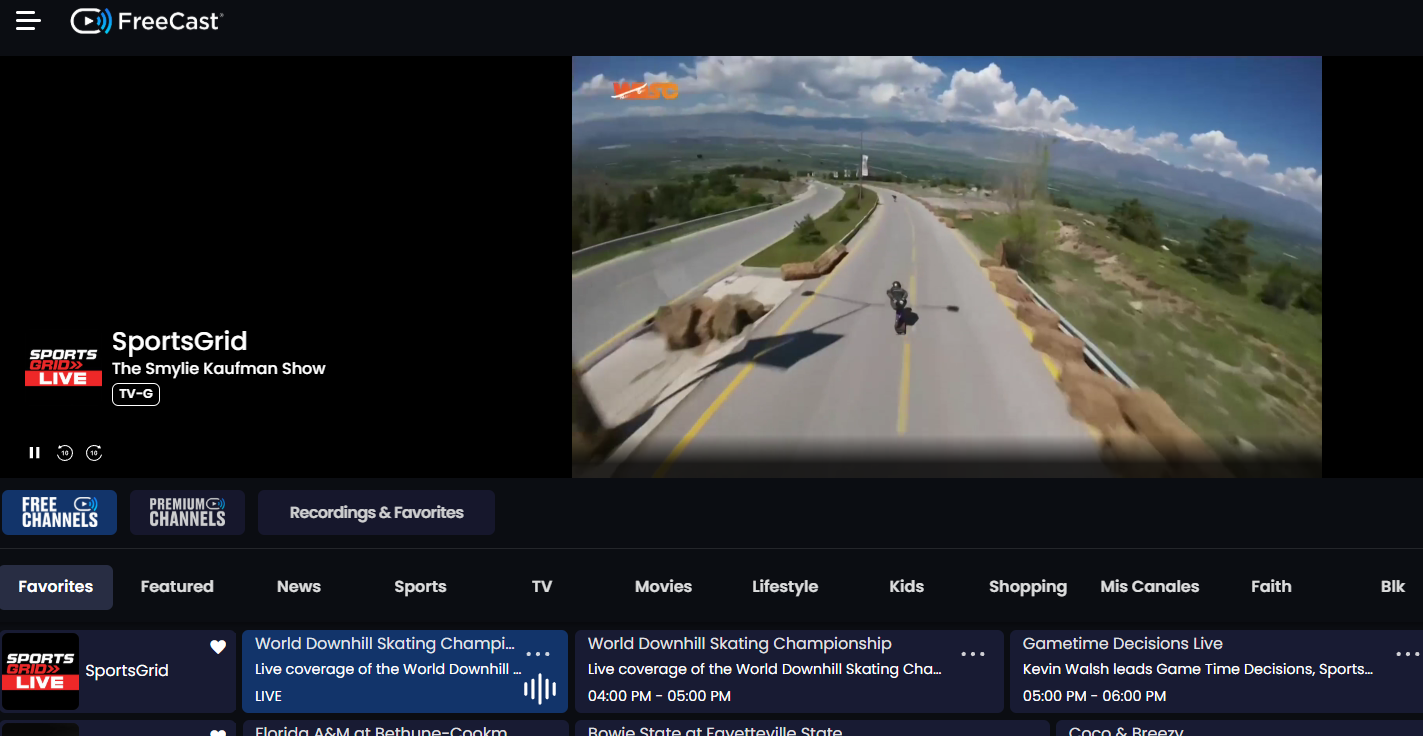Select the Mis Canales category
Viewport: 1423px width, 736px height.
[x=1150, y=587]
